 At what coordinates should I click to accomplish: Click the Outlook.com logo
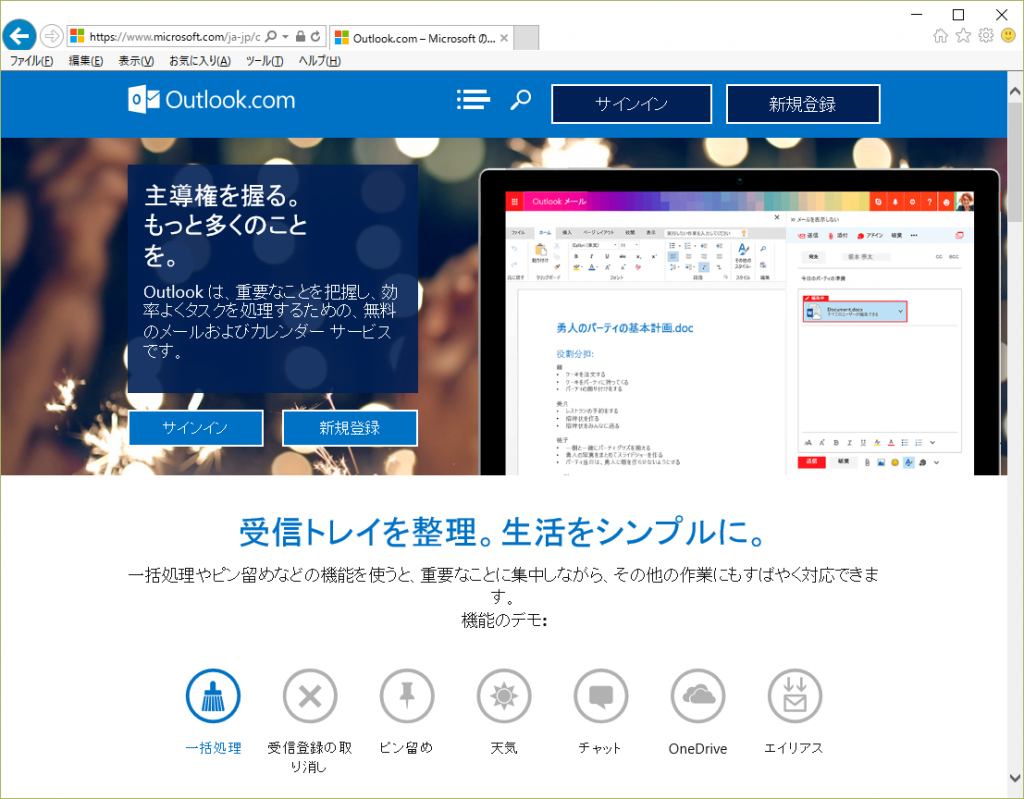212,99
